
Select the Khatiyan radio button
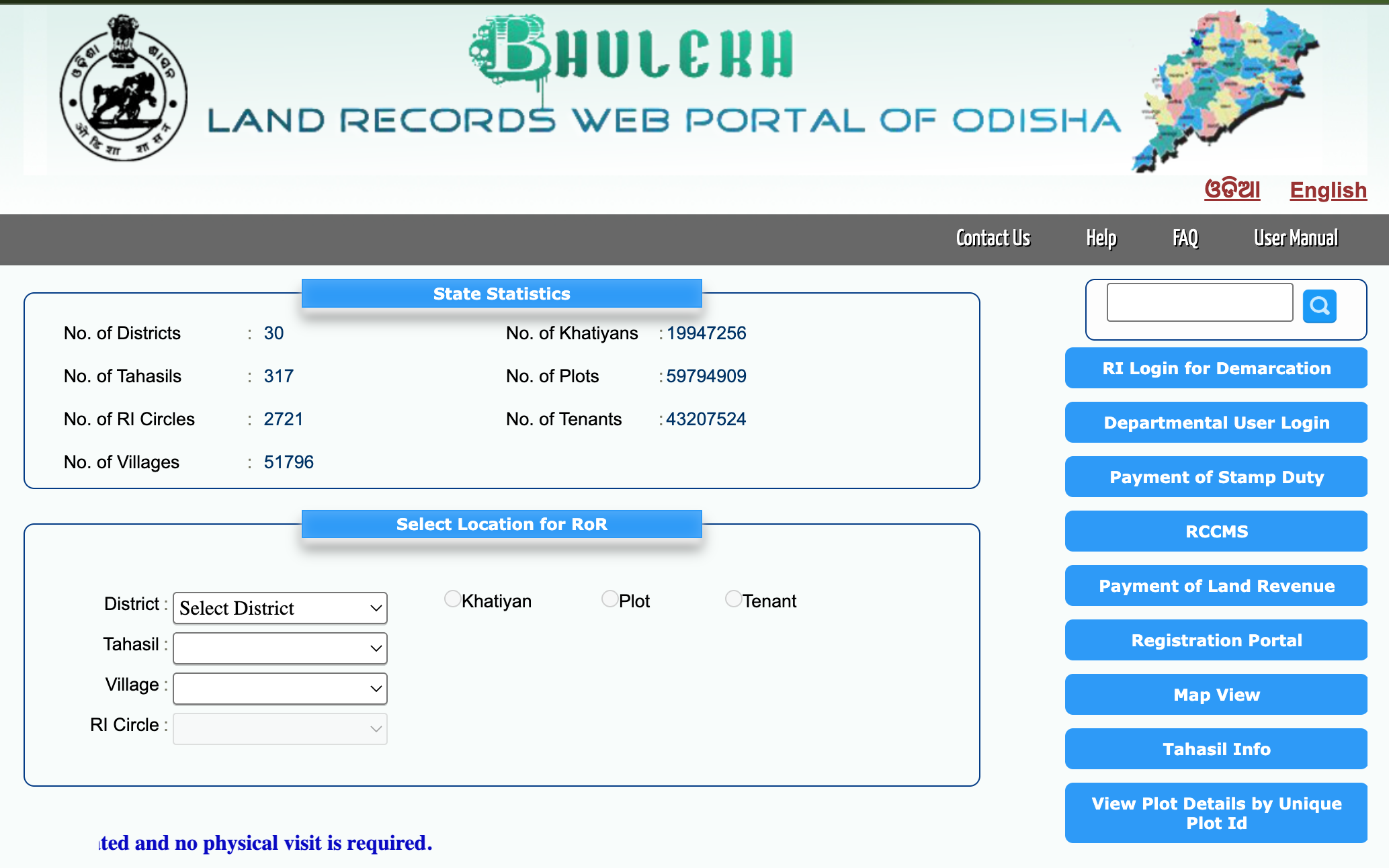click(x=452, y=599)
